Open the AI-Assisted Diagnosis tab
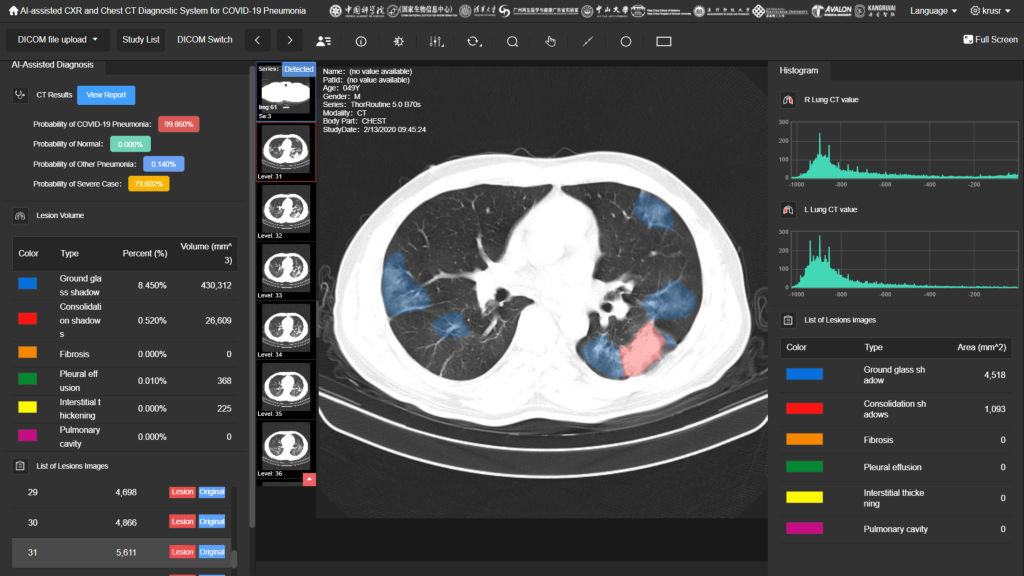This screenshot has width=1024, height=576. pyautogui.click(x=52, y=65)
